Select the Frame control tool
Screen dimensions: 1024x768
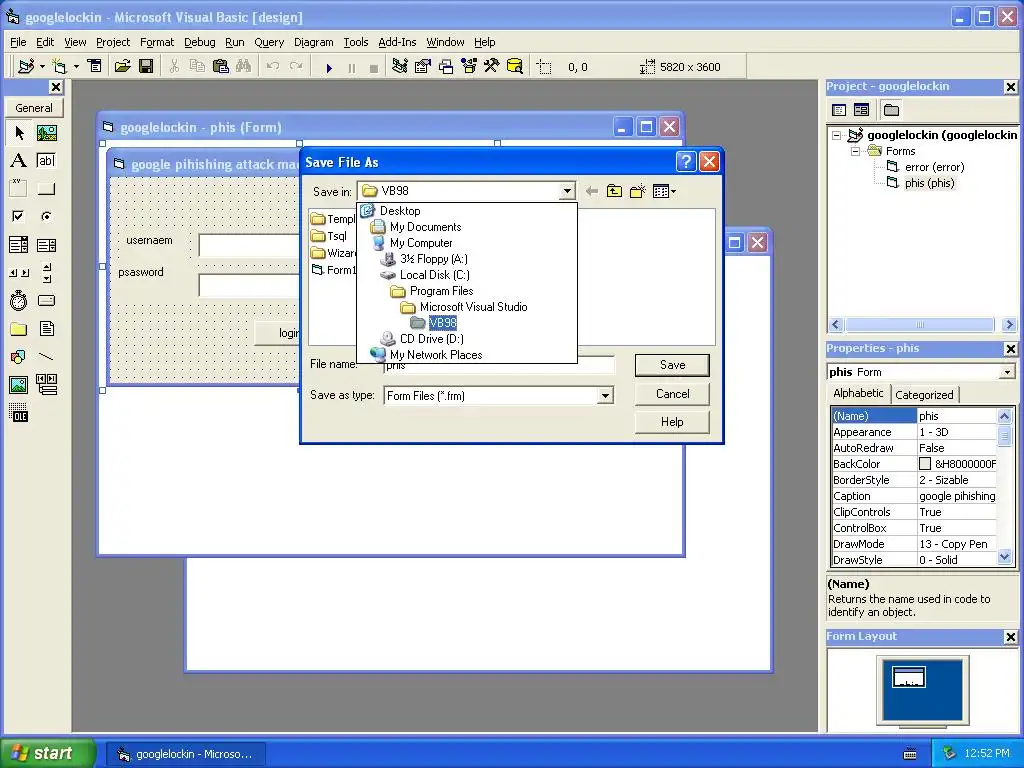[19, 189]
